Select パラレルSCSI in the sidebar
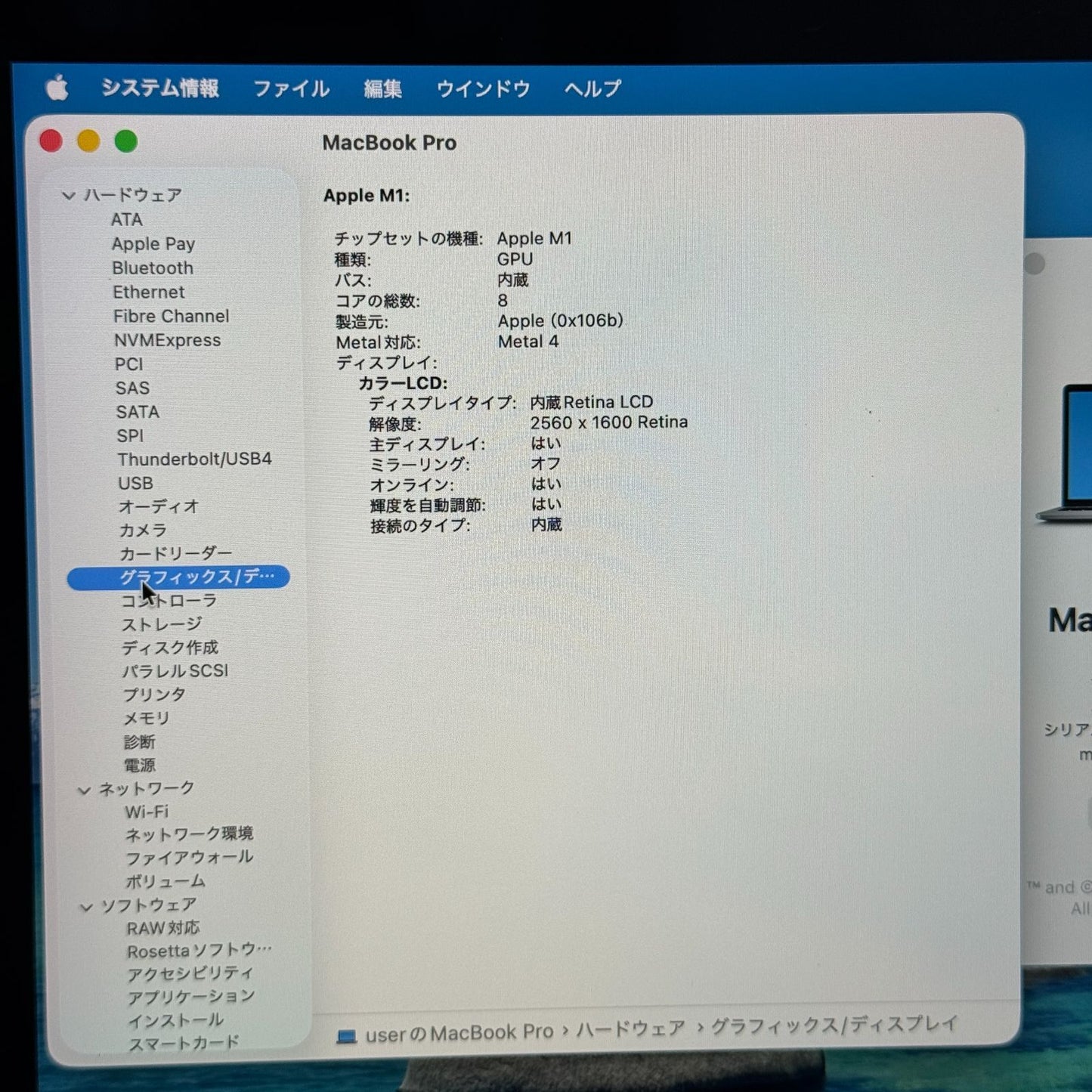 click(x=175, y=672)
